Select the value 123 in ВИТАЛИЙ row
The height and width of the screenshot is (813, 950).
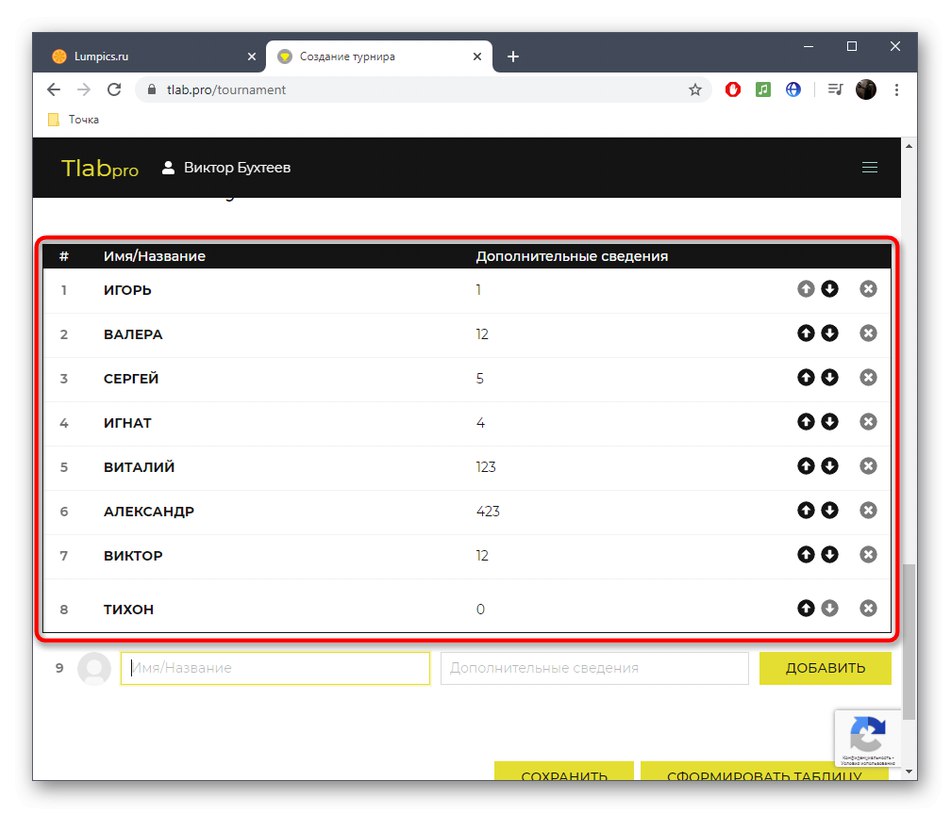tap(486, 467)
